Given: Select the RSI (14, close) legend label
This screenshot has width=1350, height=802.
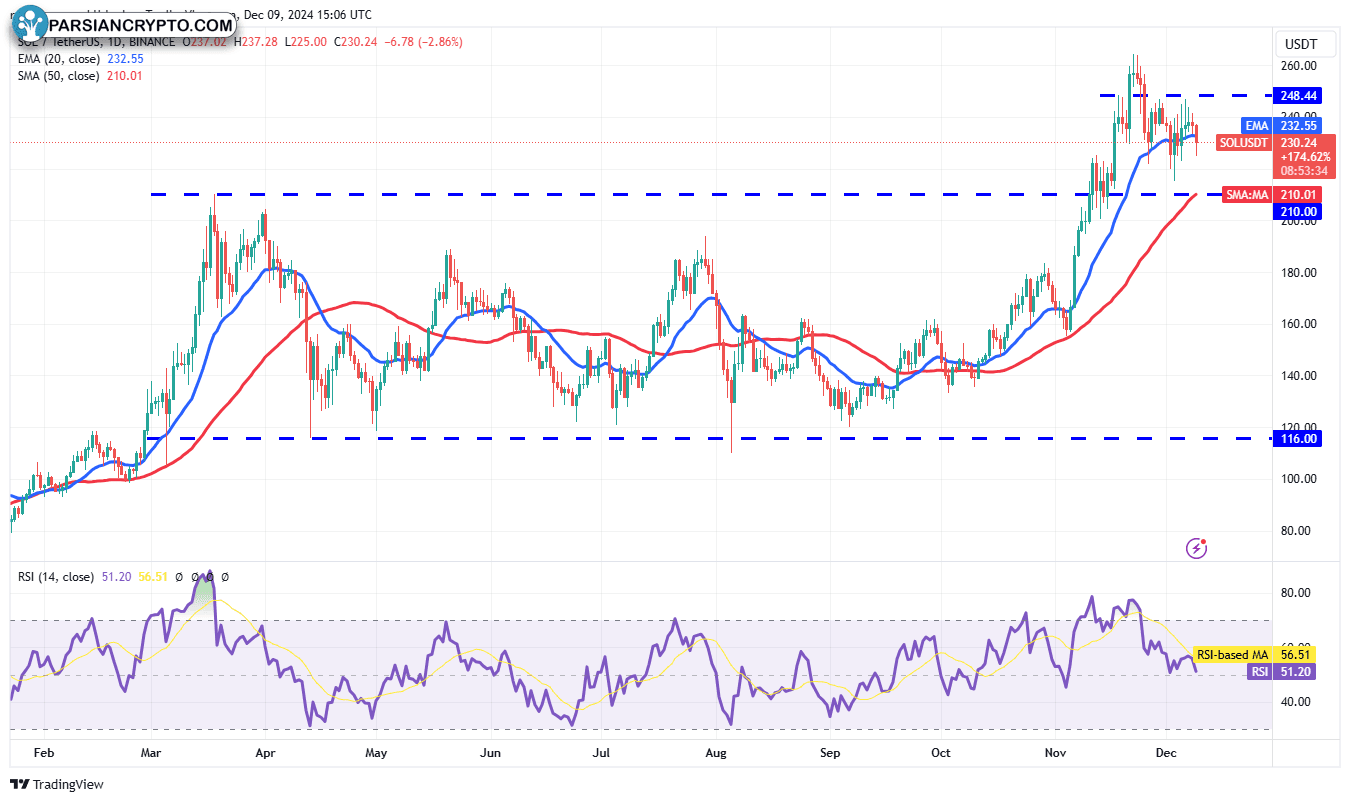Looking at the screenshot, I should (56, 577).
